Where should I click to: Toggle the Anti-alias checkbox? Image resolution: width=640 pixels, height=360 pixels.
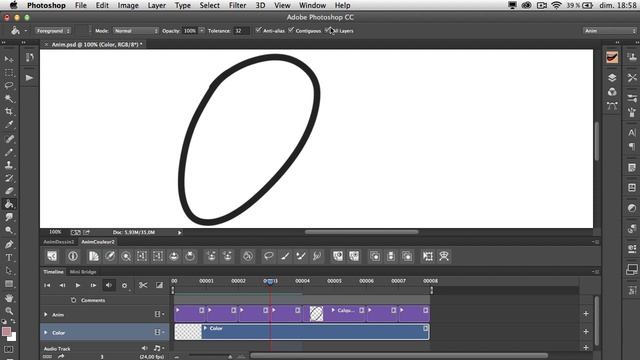tap(258, 30)
